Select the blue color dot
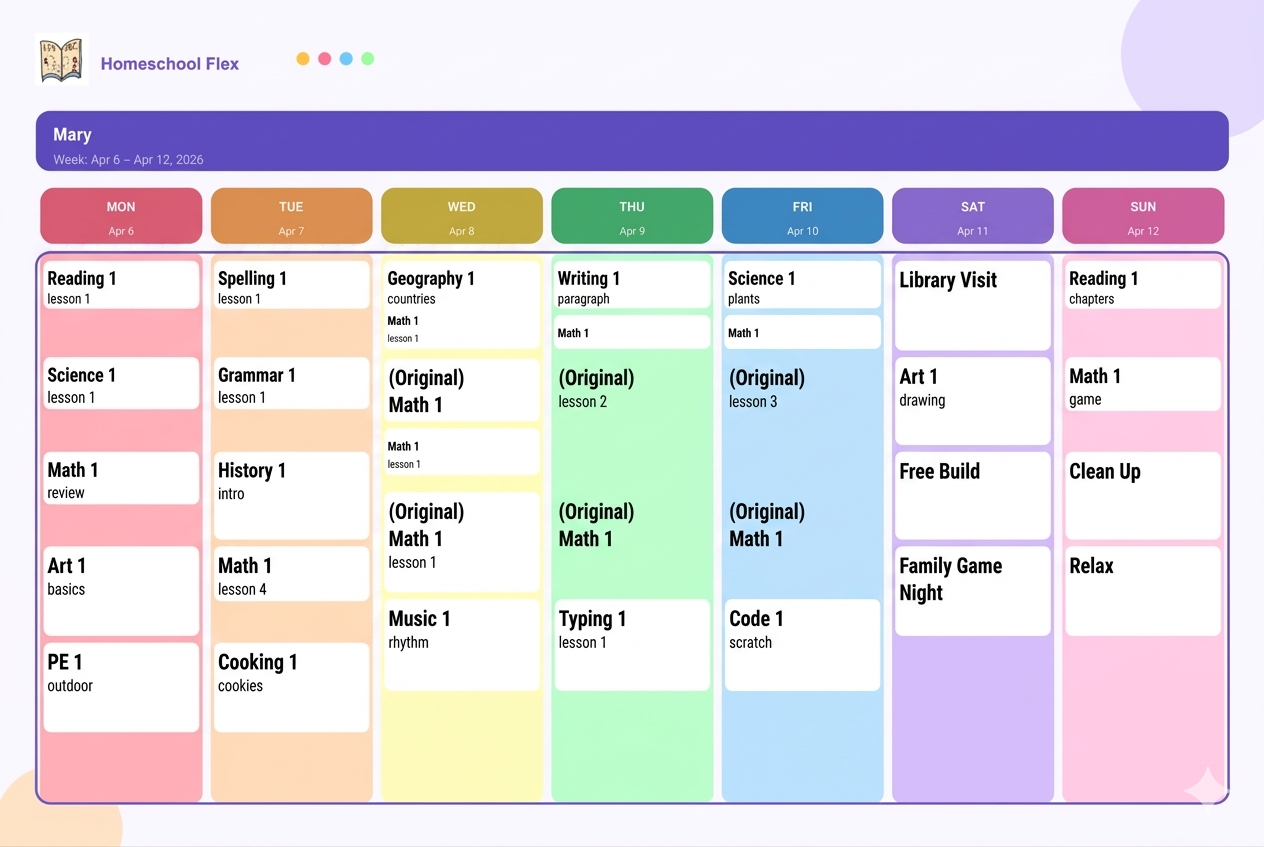1264x847 pixels. coord(346,59)
